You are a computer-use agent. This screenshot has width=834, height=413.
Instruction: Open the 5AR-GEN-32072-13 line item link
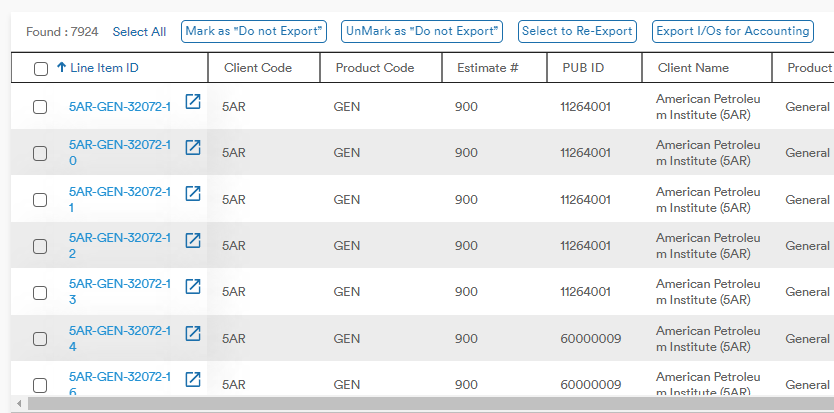coord(120,292)
